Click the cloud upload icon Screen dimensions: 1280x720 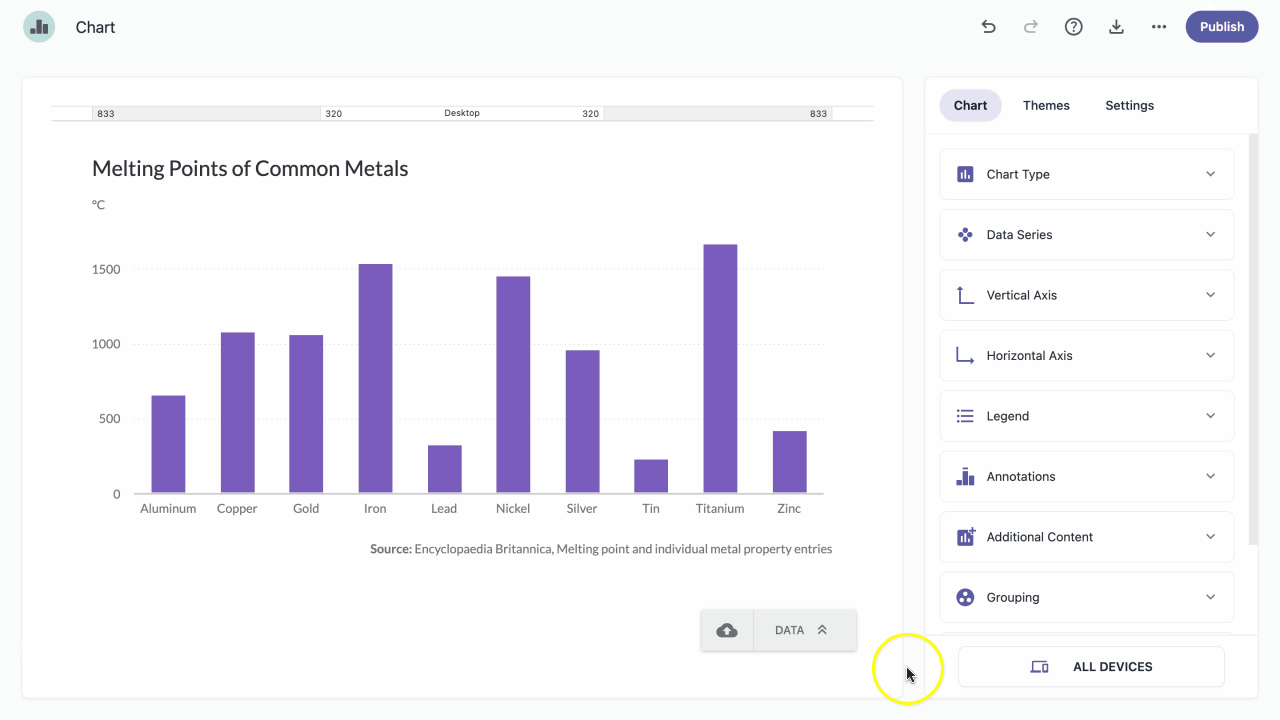[727, 630]
